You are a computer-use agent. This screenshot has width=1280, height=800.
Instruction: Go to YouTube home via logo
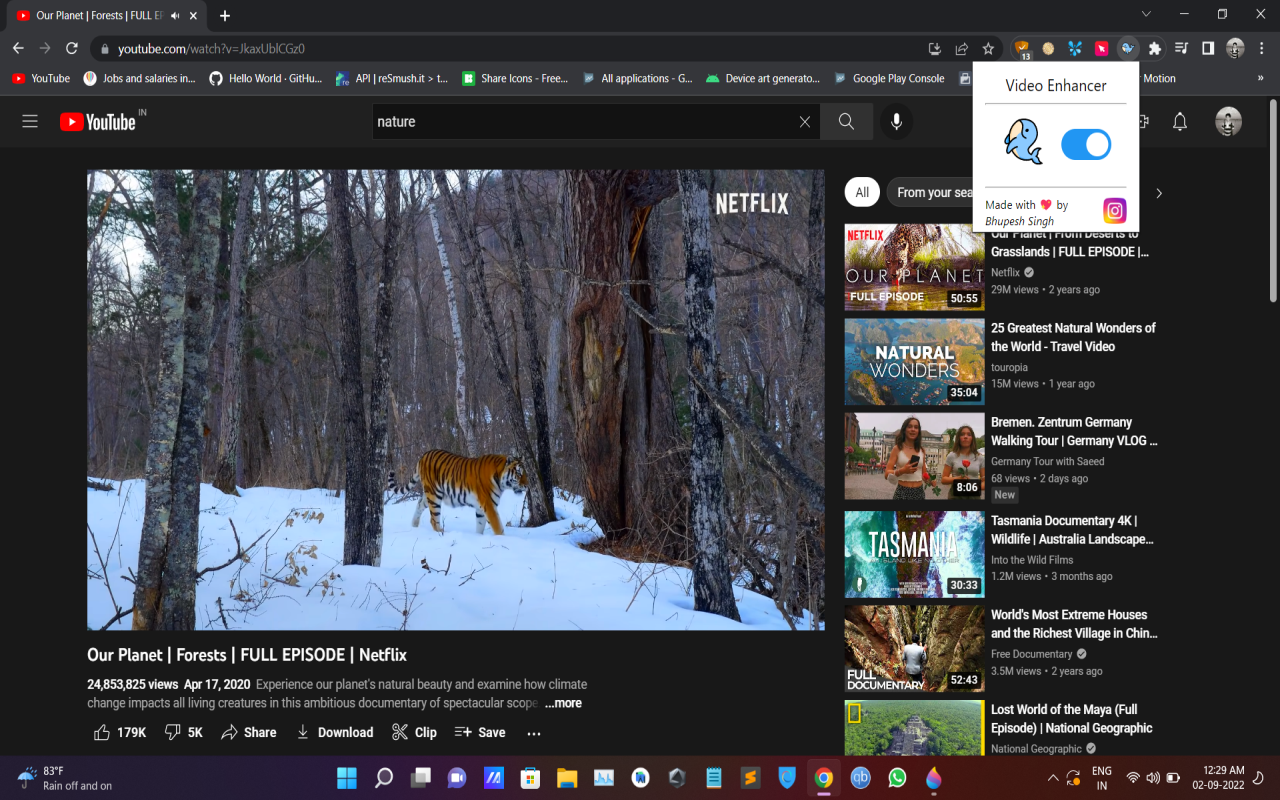tap(97, 121)
